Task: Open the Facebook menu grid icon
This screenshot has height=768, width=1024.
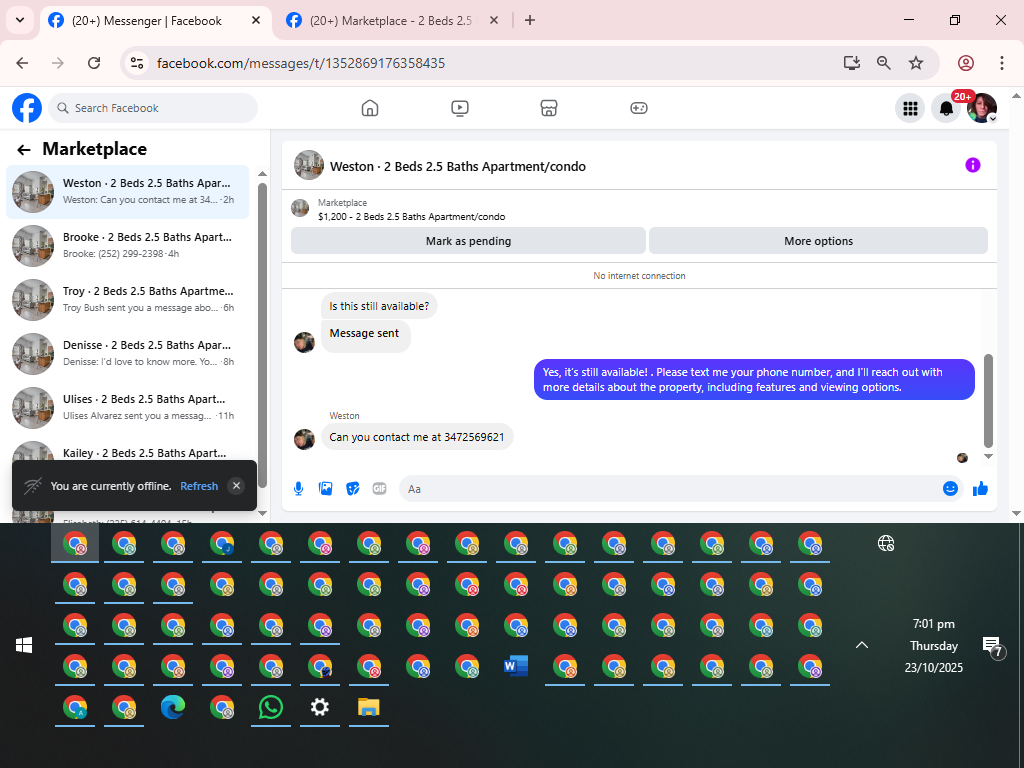Action: 910,108
